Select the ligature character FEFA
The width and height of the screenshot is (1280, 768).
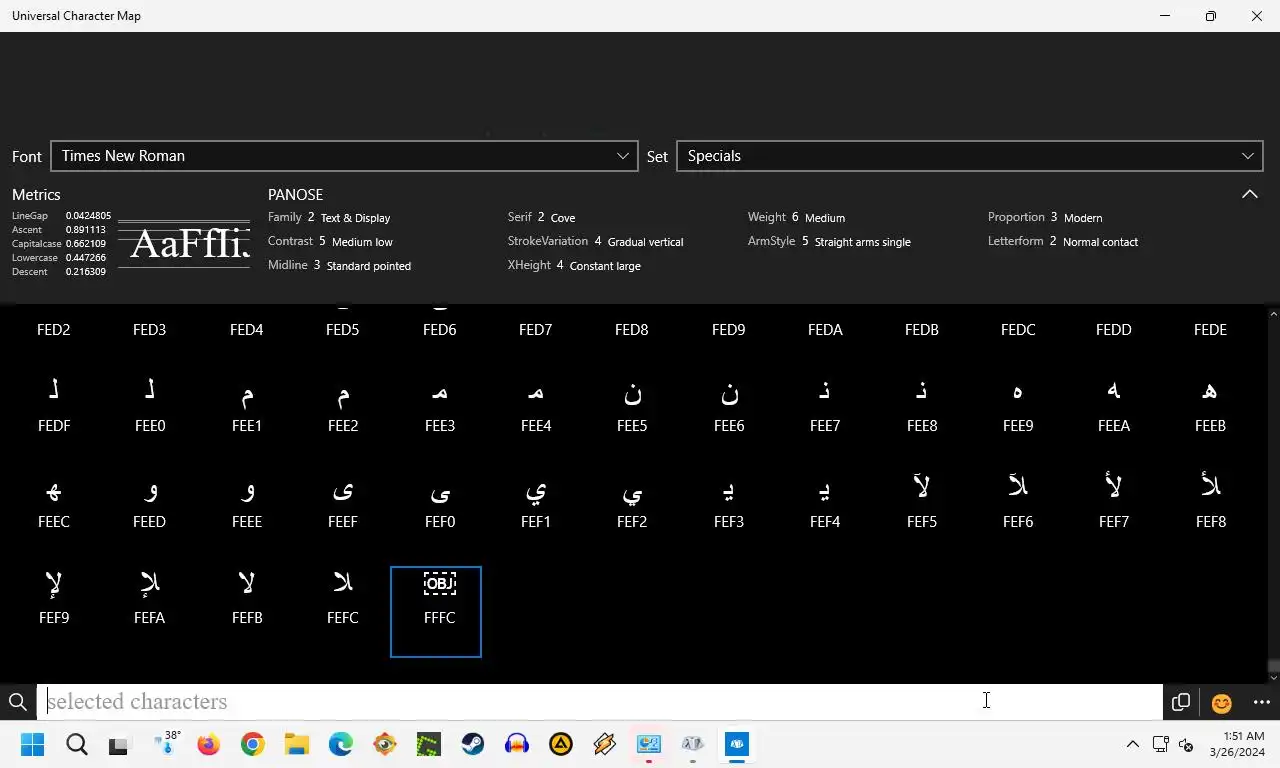(x=150, y=600)
